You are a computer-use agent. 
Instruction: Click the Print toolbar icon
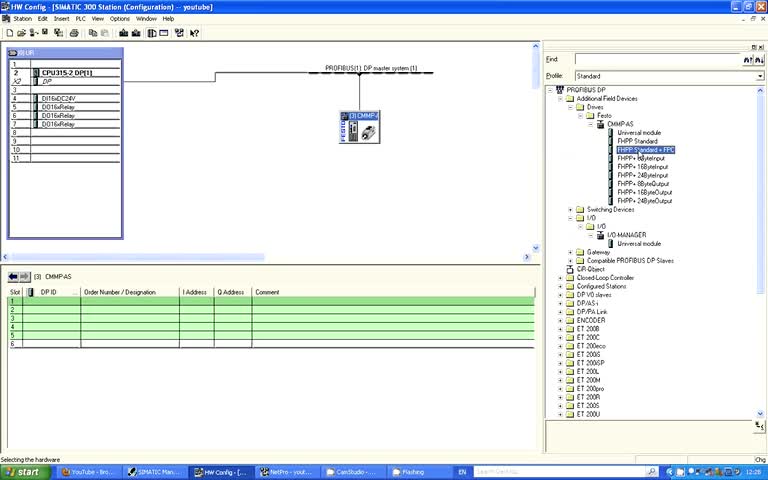(74, 33)
